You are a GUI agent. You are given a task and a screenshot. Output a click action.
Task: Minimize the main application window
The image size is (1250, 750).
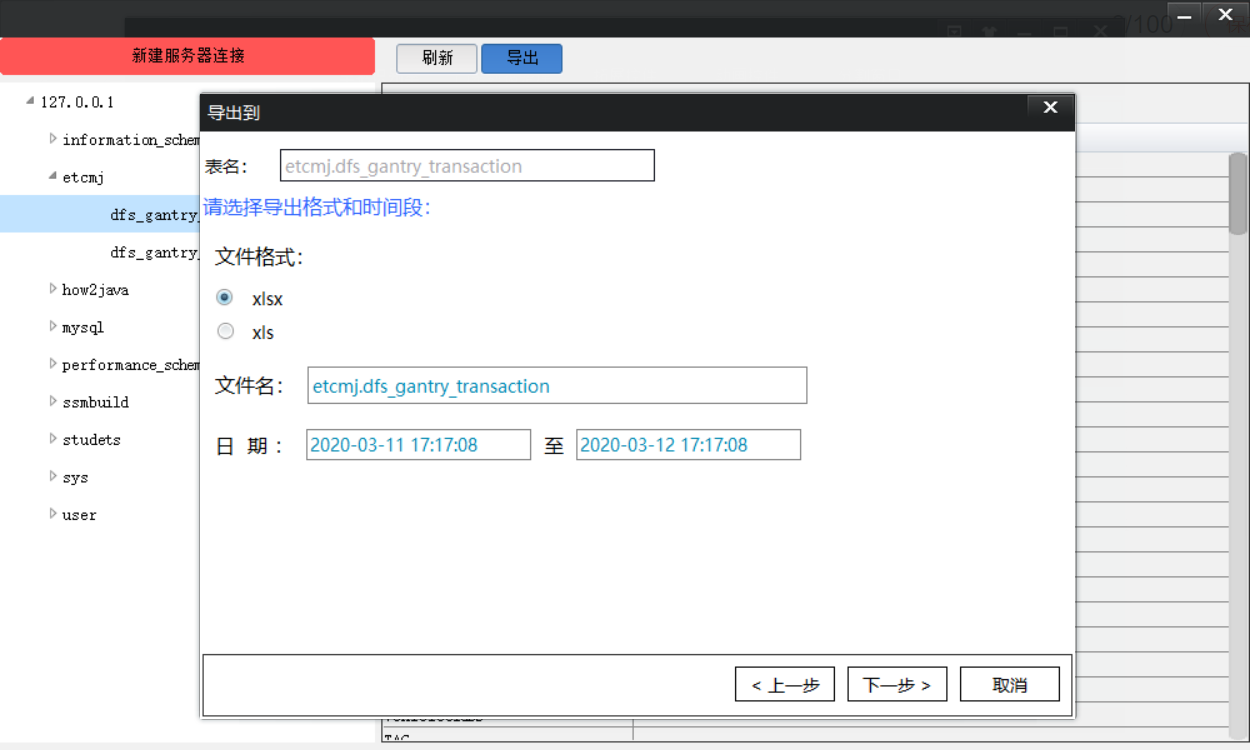point(1185,15)
